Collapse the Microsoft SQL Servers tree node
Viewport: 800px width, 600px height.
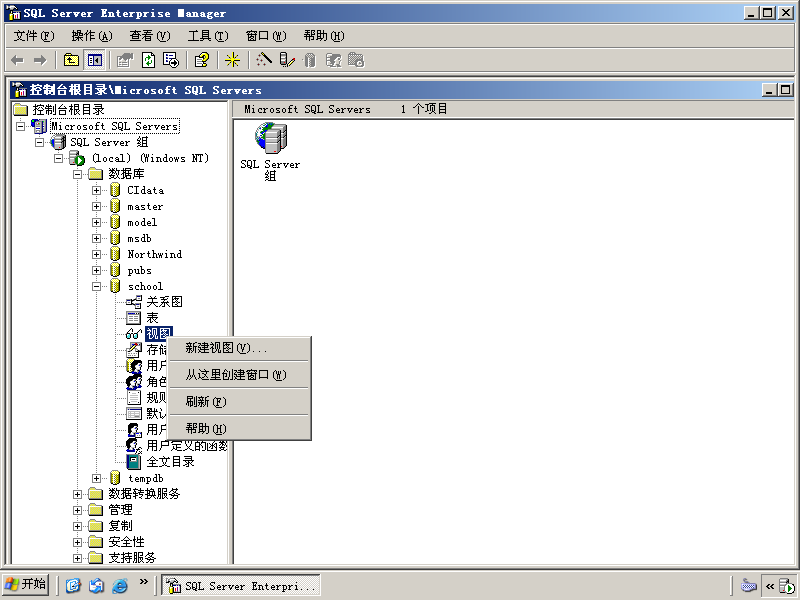(x=20, y=126)
